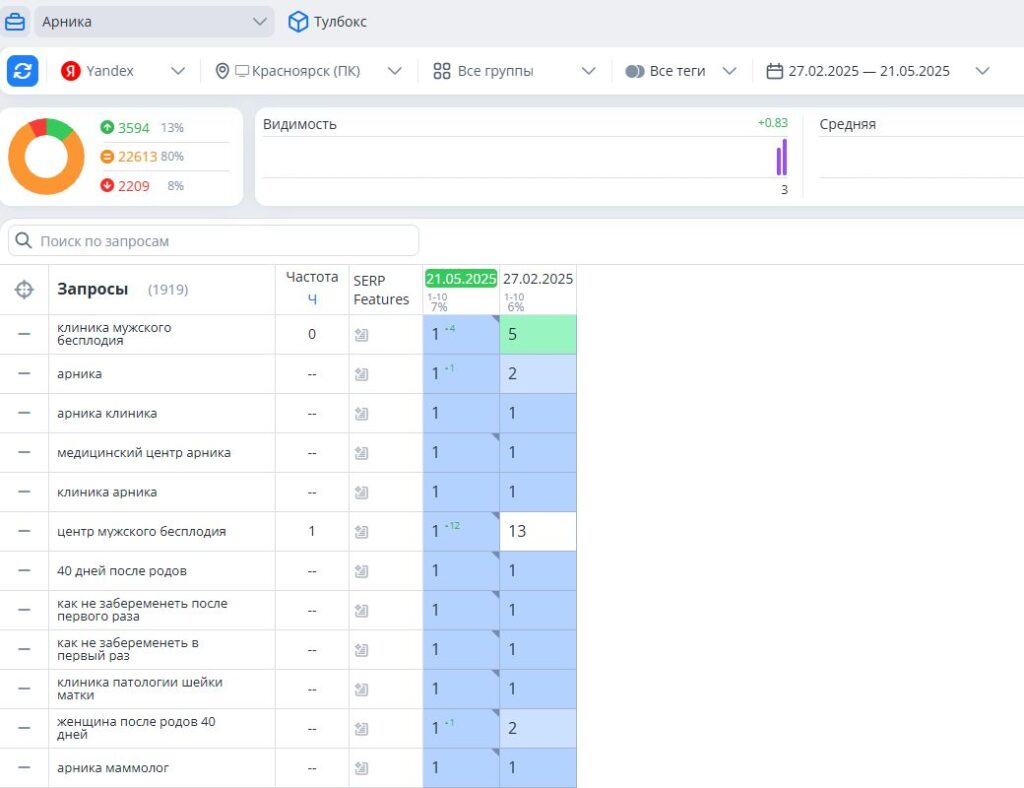Screen dimensions: 1024x788
Task: Click the green up-arrow improved positions icon
Action: 107,127
